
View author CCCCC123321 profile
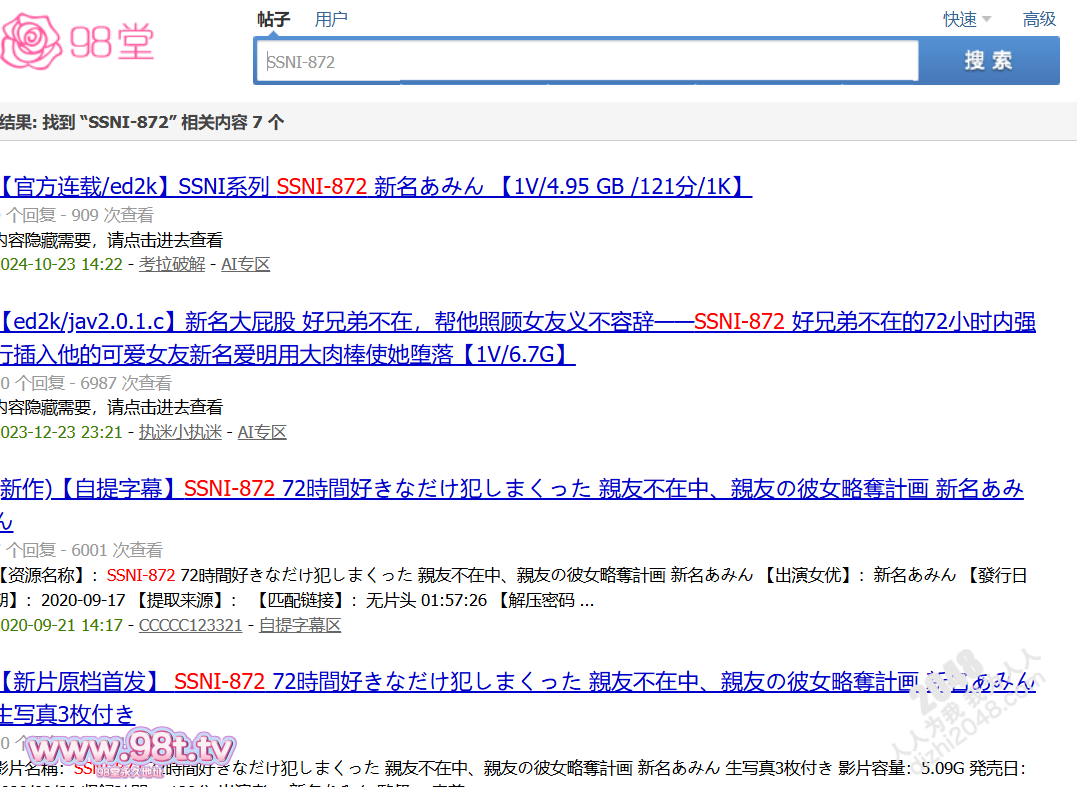coord(190,625)
